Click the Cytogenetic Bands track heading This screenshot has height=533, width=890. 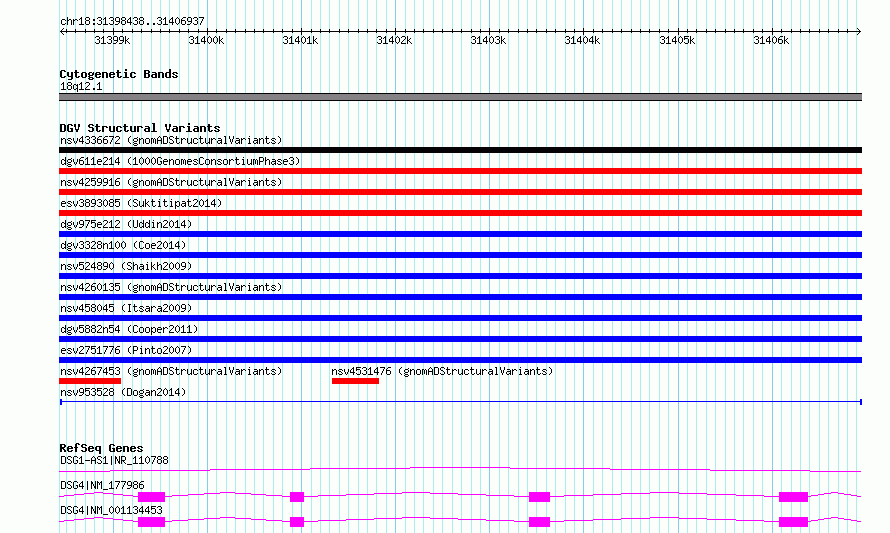[119, 74]
